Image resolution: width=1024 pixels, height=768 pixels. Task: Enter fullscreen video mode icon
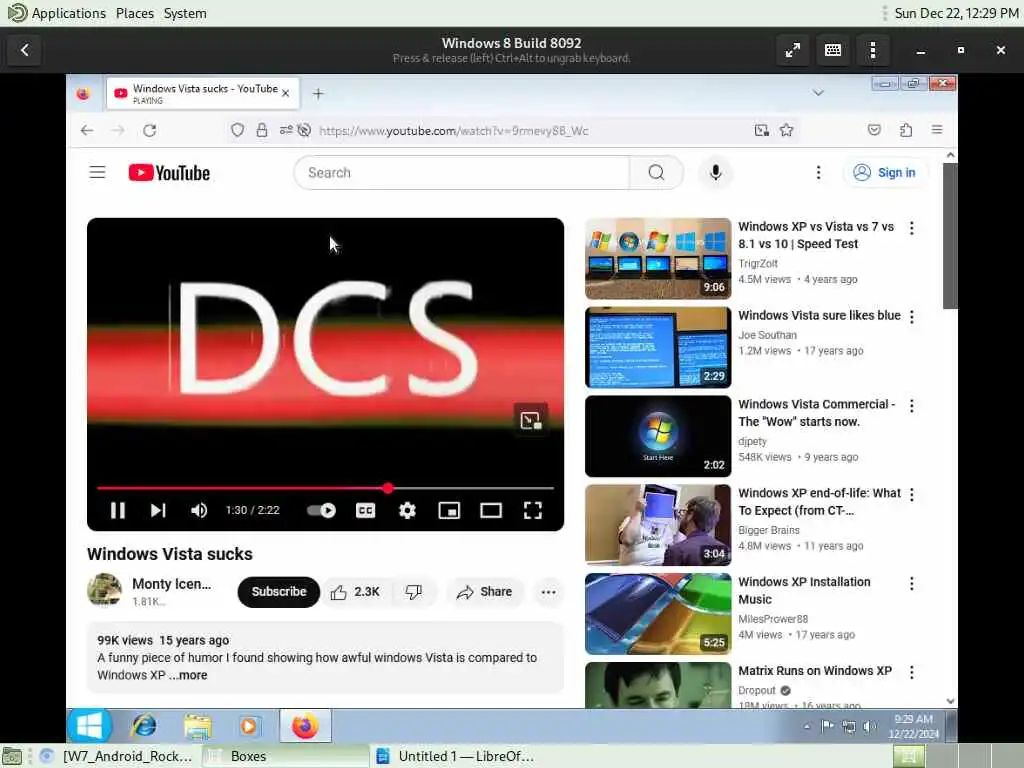(x=533, y=510)
